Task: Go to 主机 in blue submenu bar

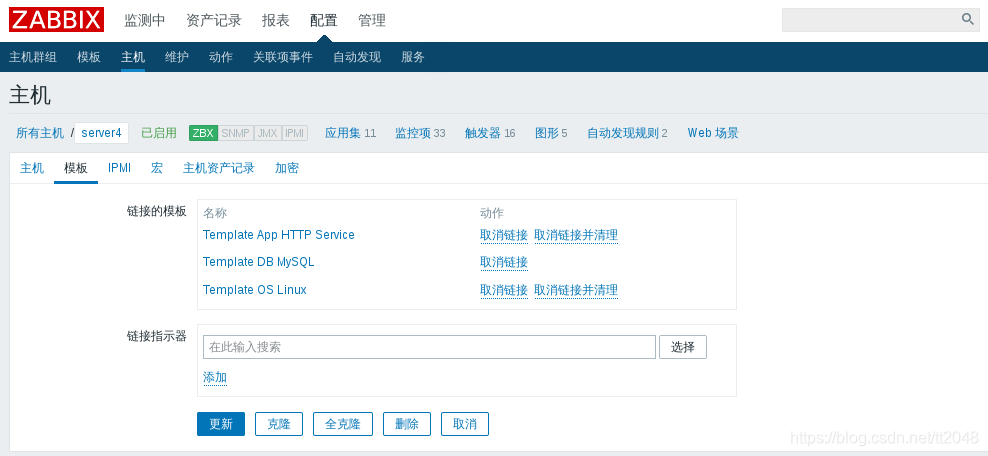Action: click(133, 57)
